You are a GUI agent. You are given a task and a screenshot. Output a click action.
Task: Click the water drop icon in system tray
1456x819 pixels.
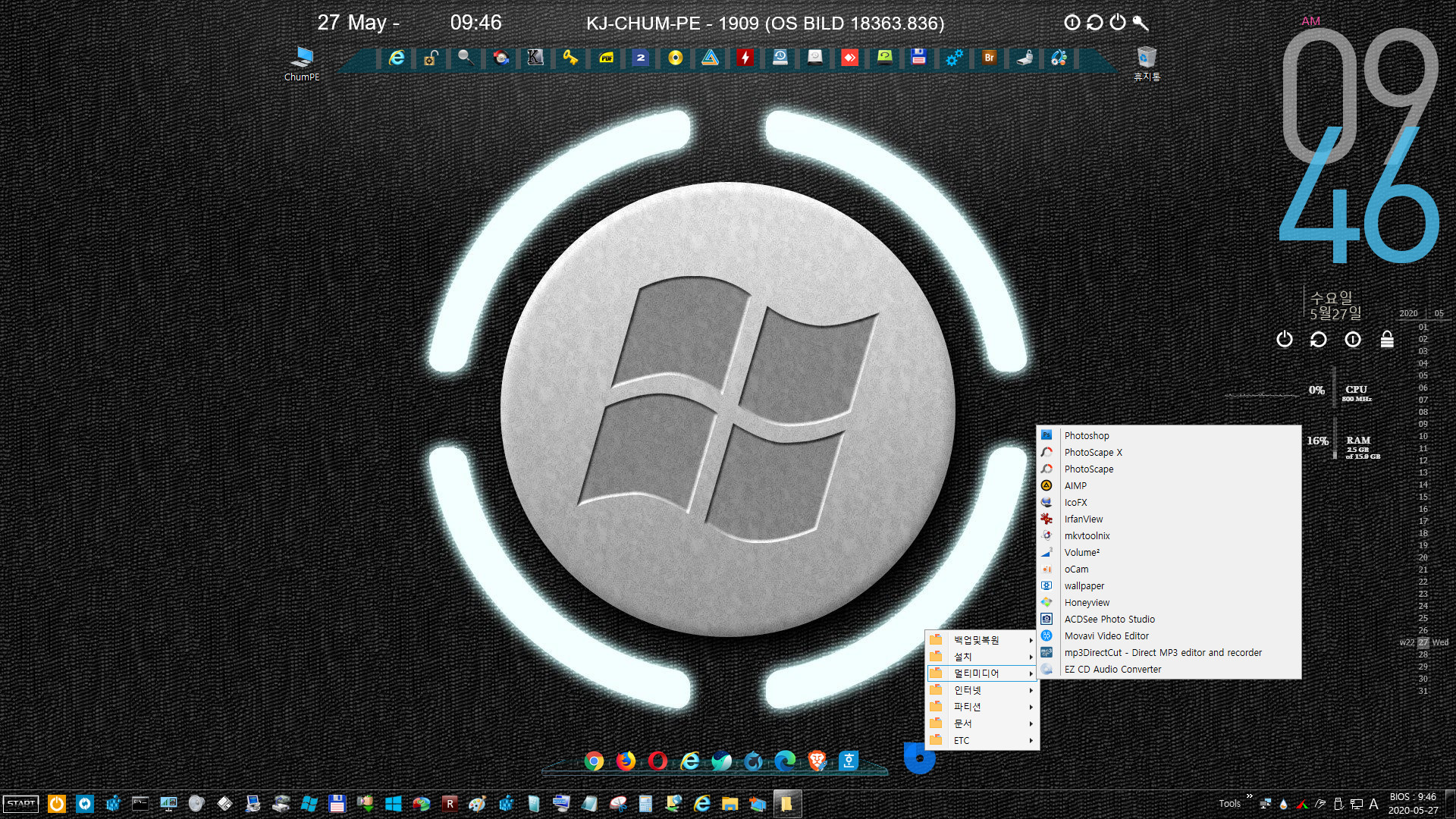[x=1283, y=804]
